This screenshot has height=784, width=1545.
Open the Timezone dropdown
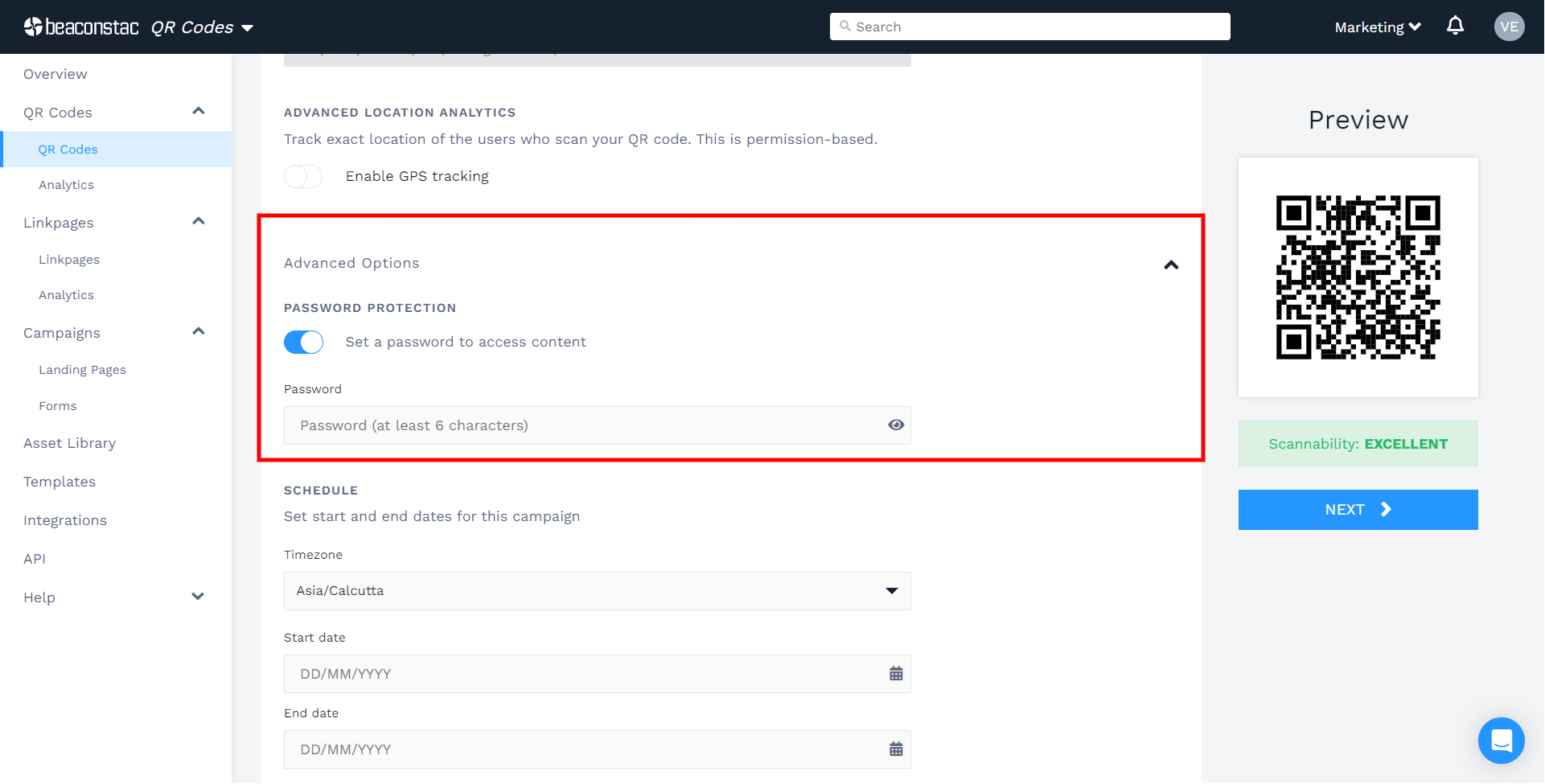597,591
